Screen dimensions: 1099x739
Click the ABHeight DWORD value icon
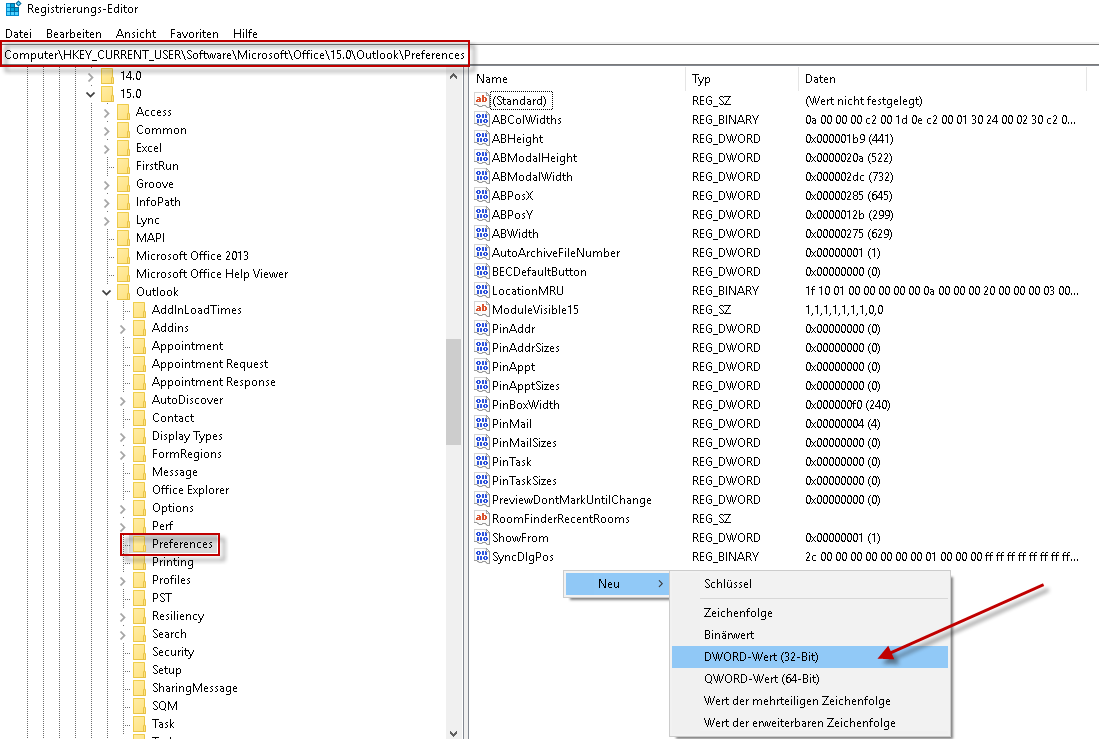[482, 138]
